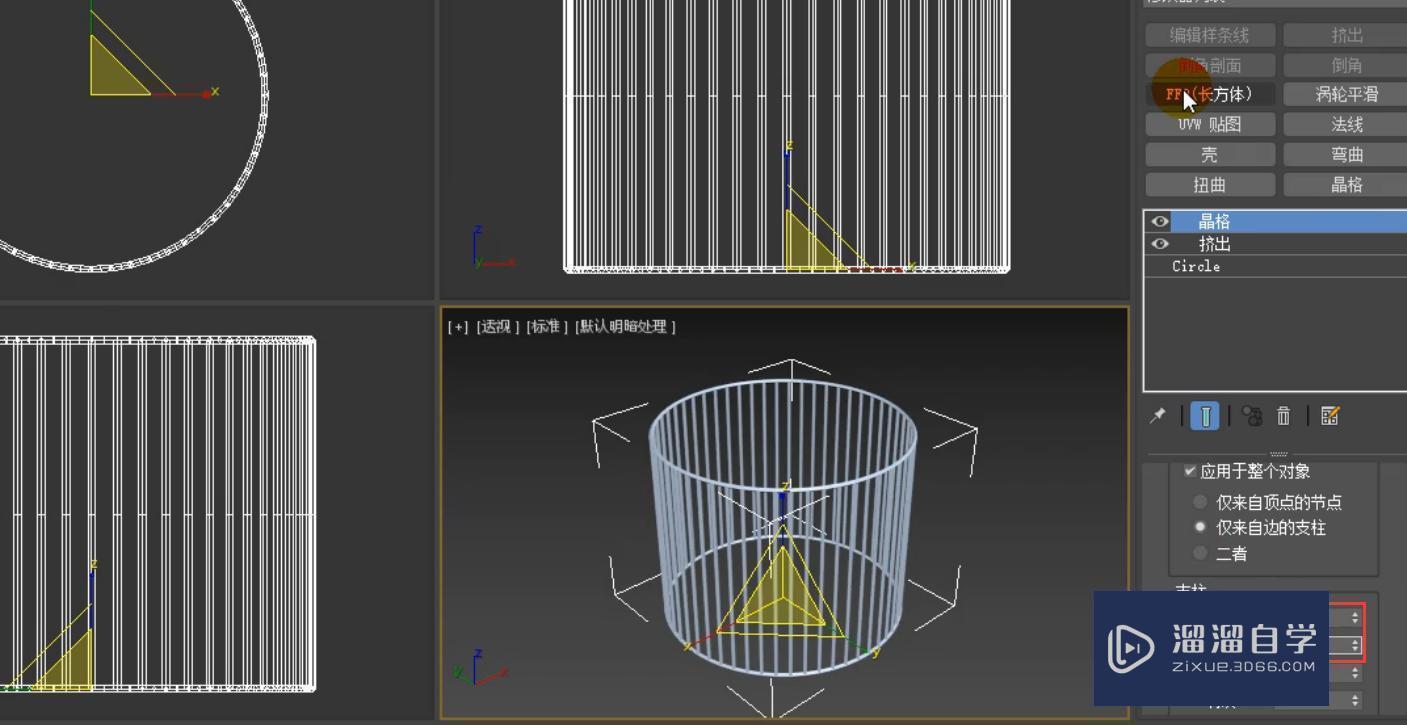Open the [默认明暗处理] shading menu
The height and width of the screenshot is (725, 1407).
625,326
